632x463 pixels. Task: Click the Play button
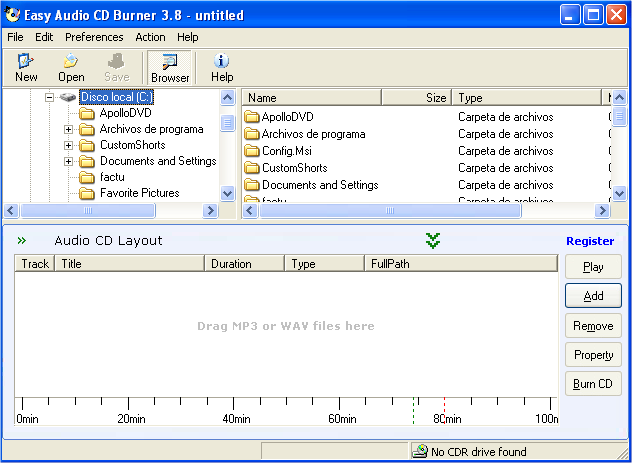click(593, 267)
